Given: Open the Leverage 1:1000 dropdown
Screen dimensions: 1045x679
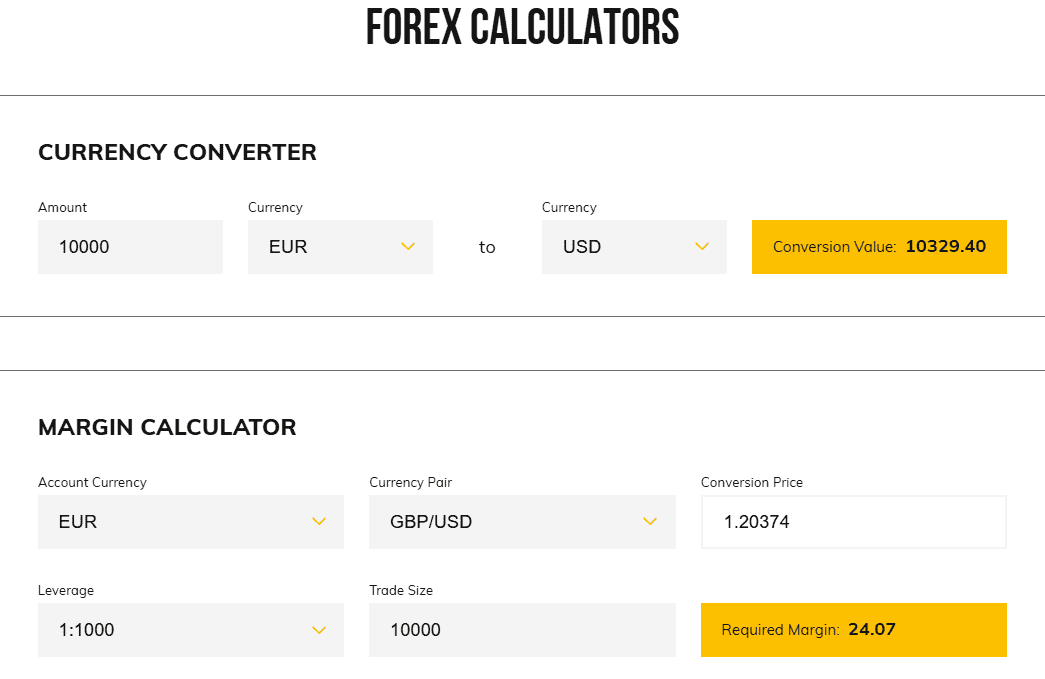Looking at the screenshot, I should point(190,630).
